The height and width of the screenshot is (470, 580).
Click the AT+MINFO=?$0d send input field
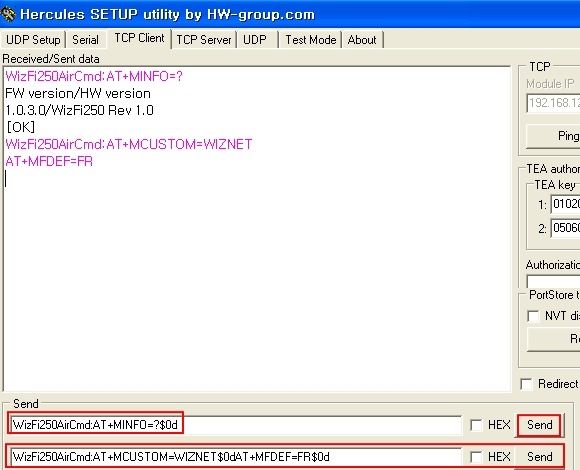pyautogui.click(x=236, y=425)
